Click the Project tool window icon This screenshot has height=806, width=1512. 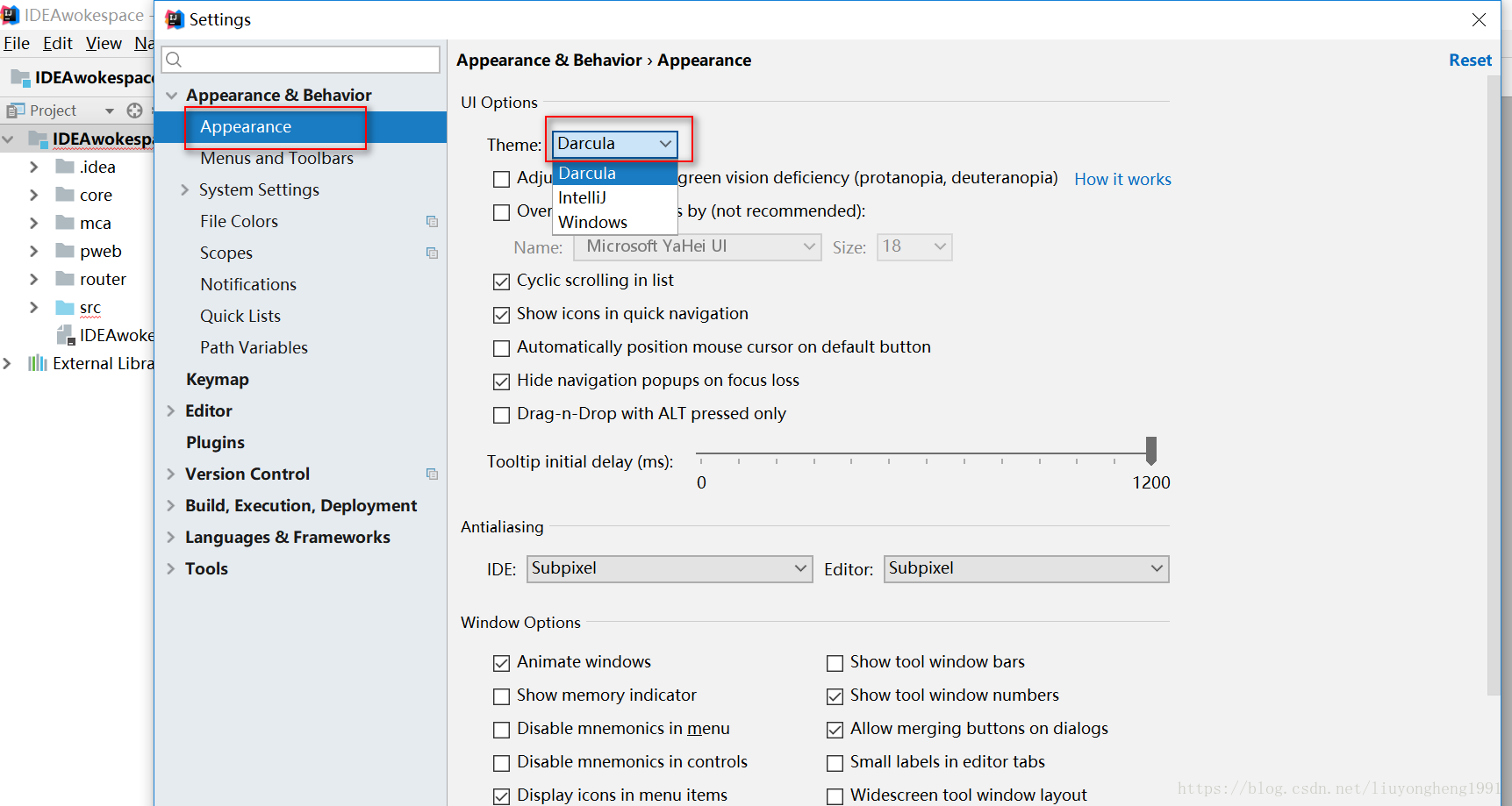(16, 111)
